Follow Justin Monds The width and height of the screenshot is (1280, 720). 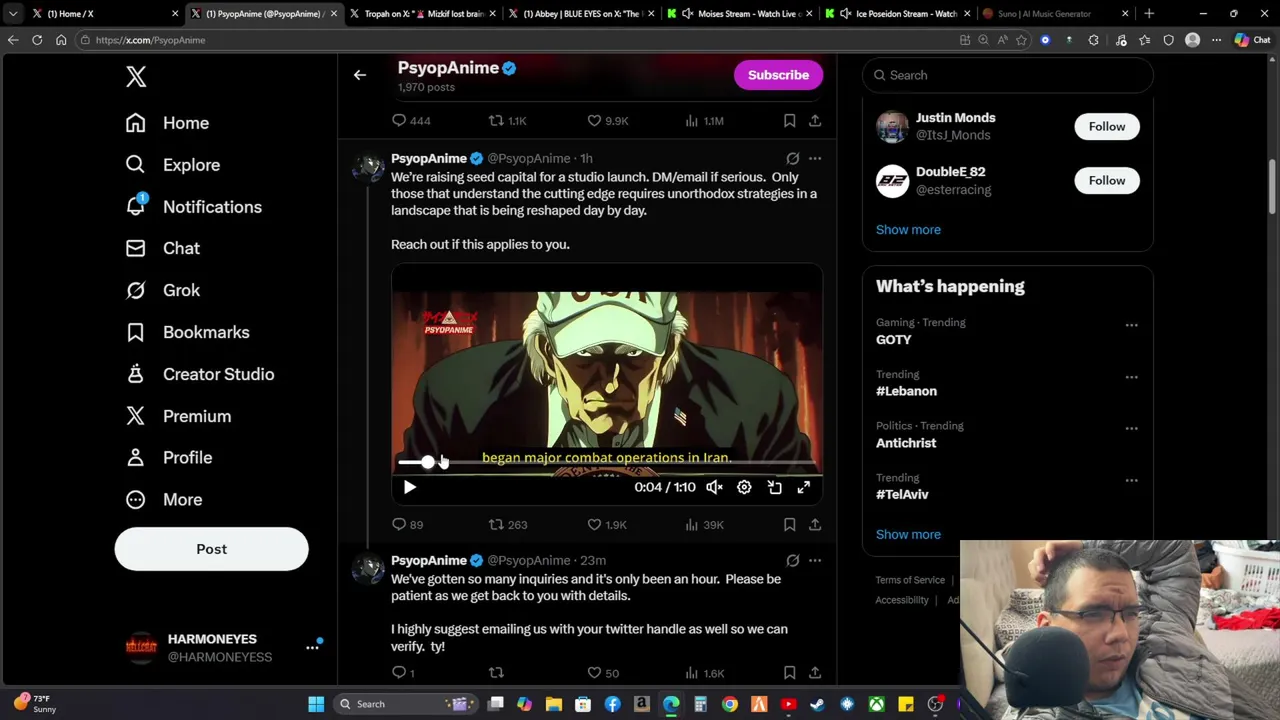1107,126
